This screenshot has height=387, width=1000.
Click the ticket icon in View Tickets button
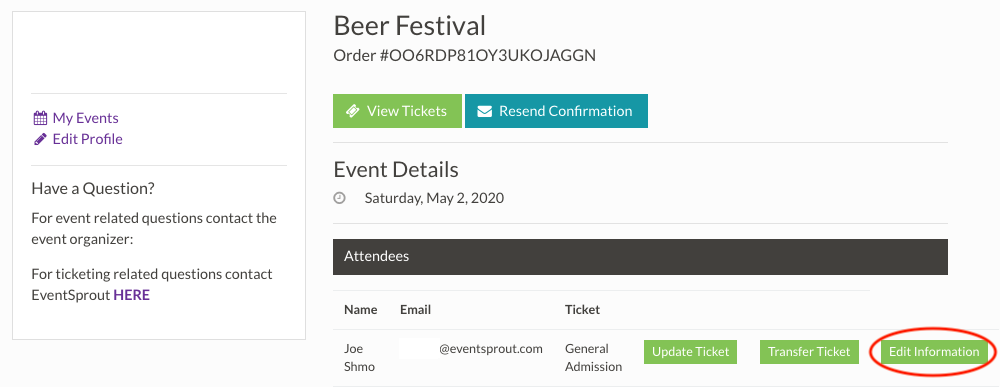352,111
